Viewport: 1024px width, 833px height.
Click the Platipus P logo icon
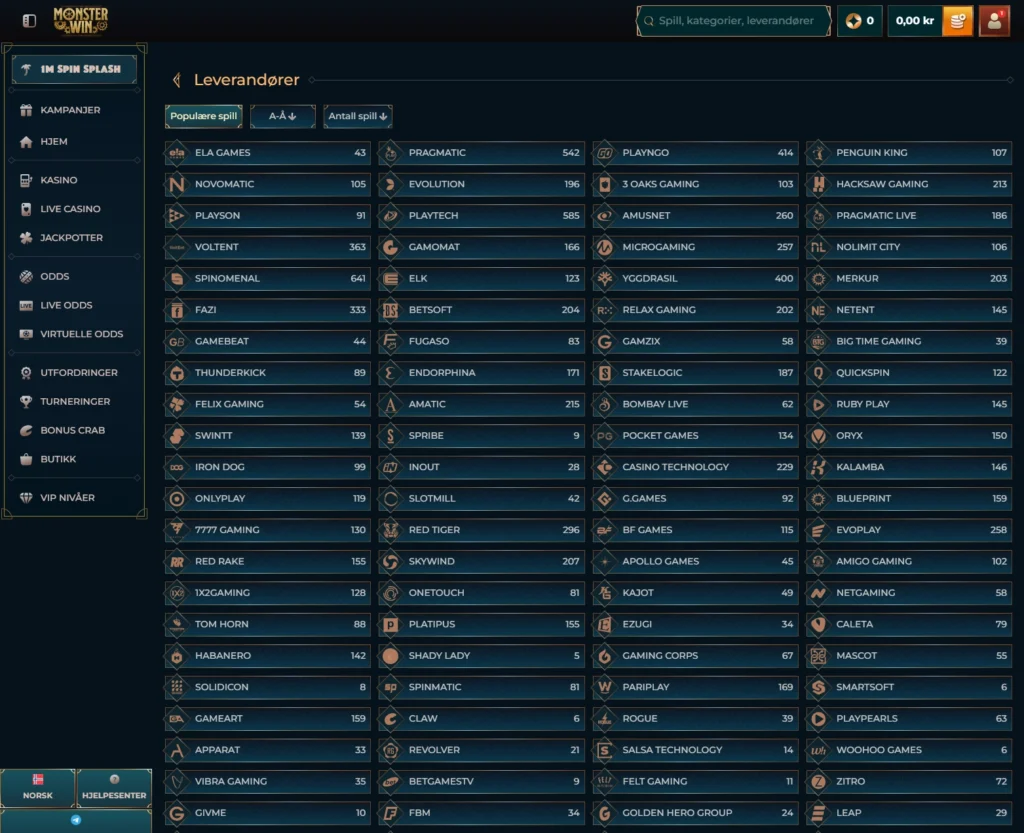[x=391, y=625]
